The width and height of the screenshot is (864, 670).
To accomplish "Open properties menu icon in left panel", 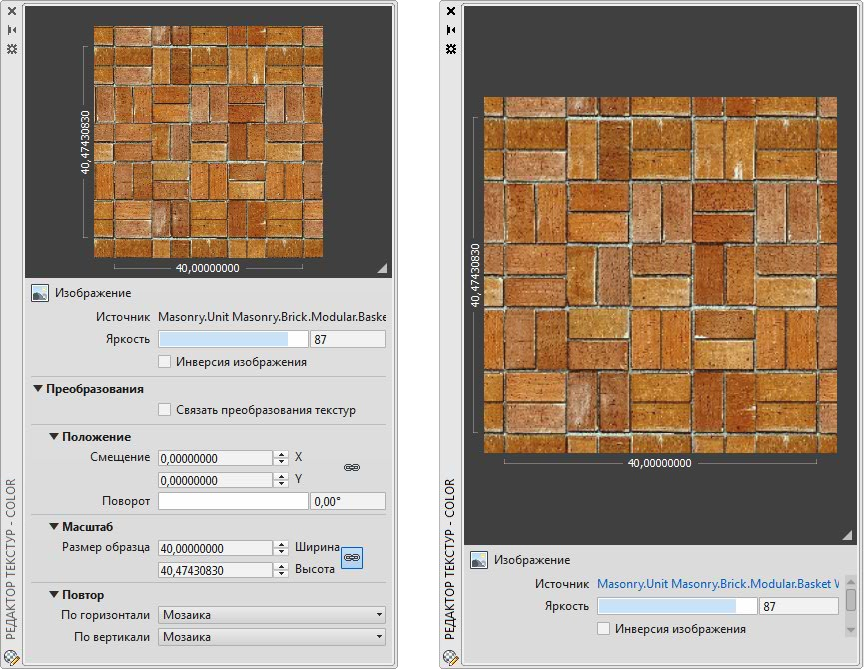I will 12,48.
